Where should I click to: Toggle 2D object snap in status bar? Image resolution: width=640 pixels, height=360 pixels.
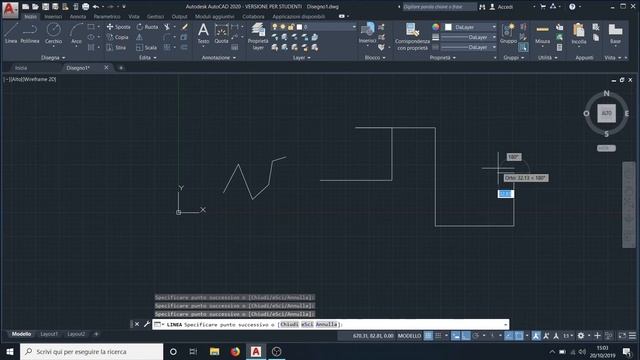point(519,336)
